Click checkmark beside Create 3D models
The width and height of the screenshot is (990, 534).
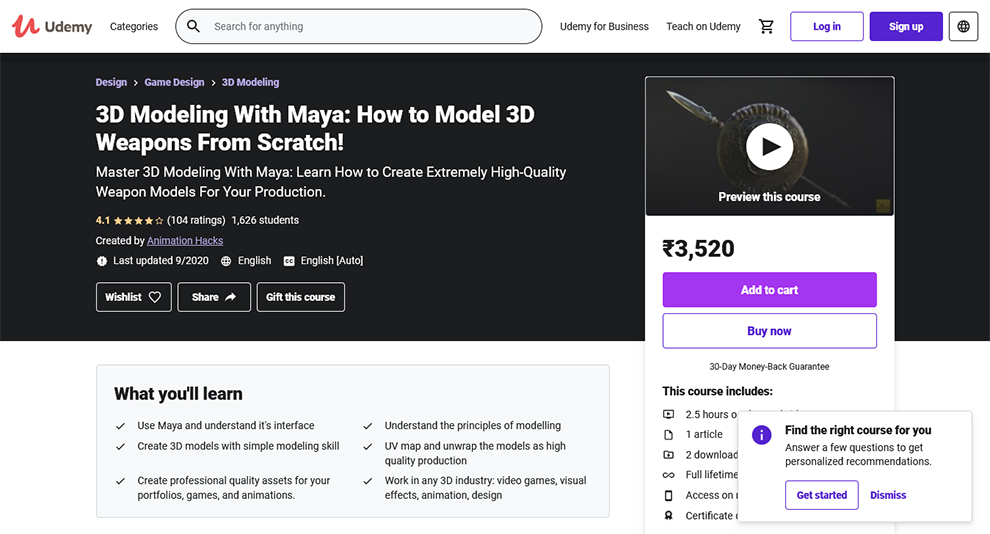(120, 446)
